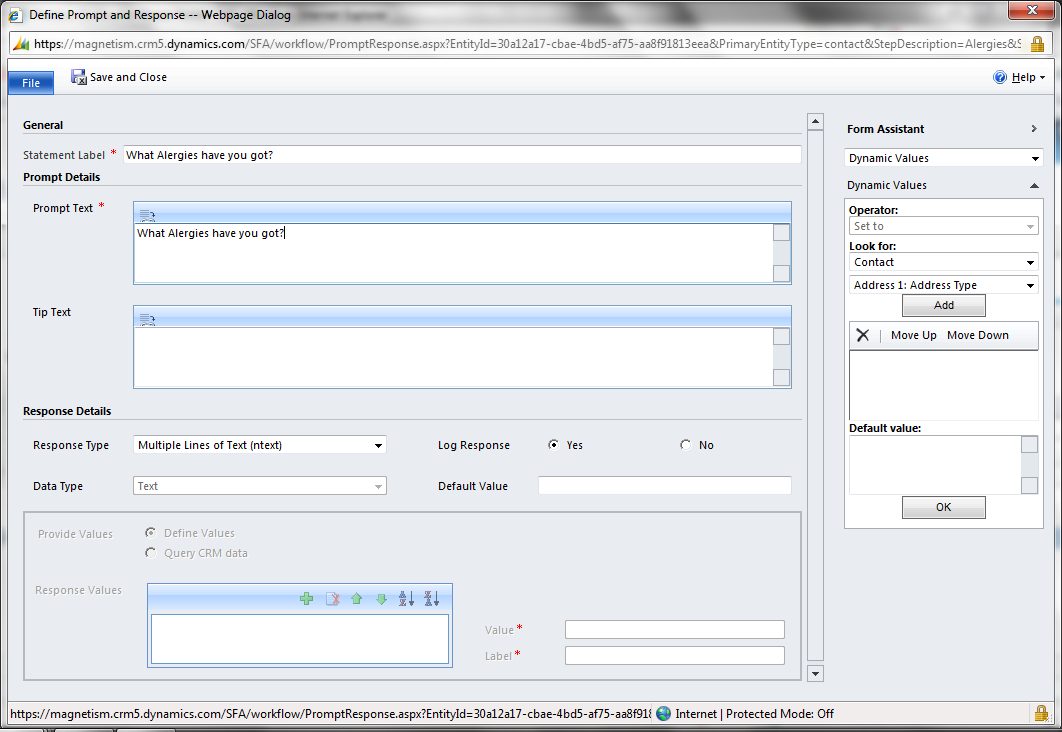Click the blue Help question mark icon

(x=999, y=77)
